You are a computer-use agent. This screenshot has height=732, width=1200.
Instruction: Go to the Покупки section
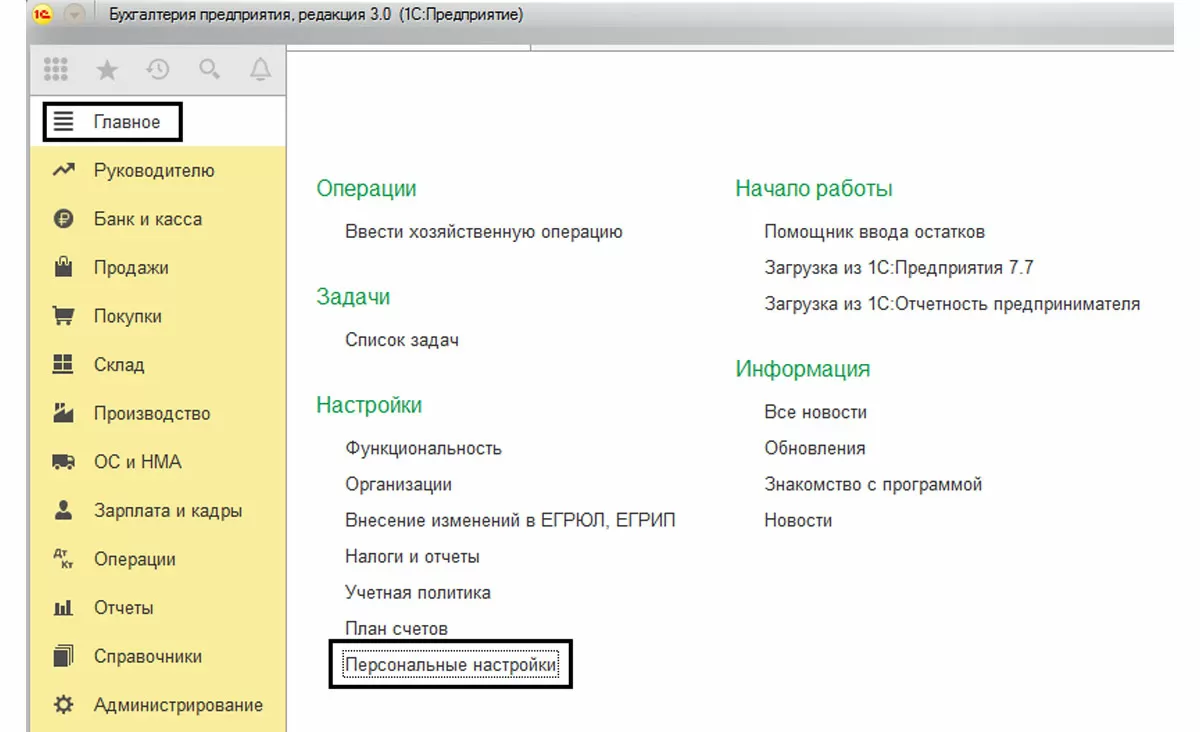tap(128, 316)
